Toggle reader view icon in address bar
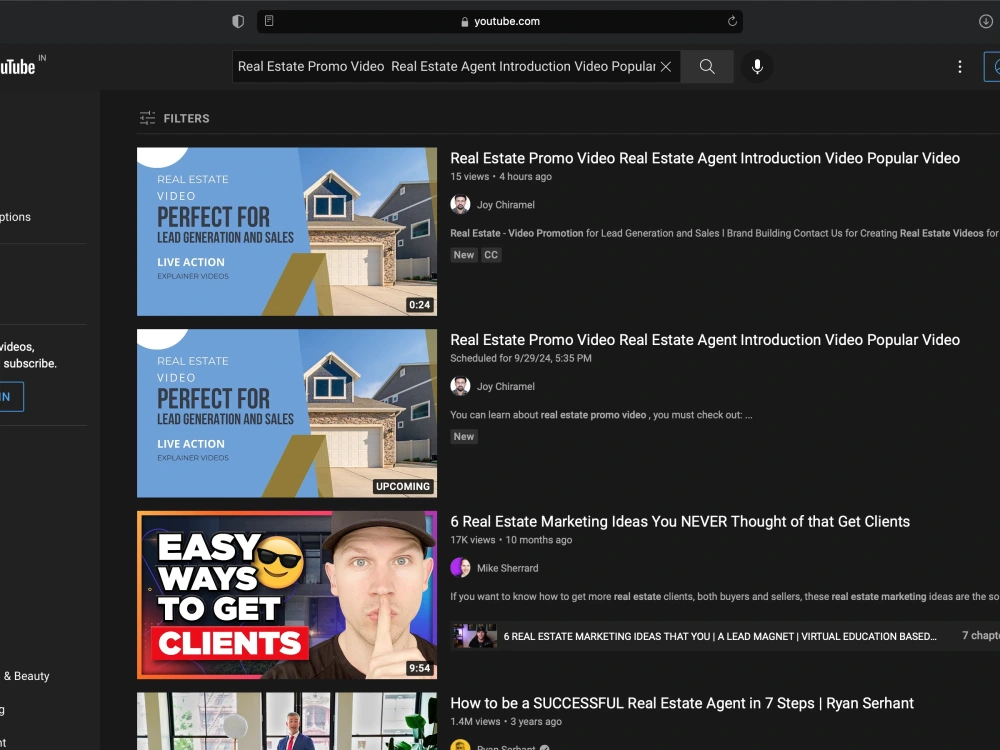The height and width of the screenshot is (750, 1000). [x=269, y=21]
